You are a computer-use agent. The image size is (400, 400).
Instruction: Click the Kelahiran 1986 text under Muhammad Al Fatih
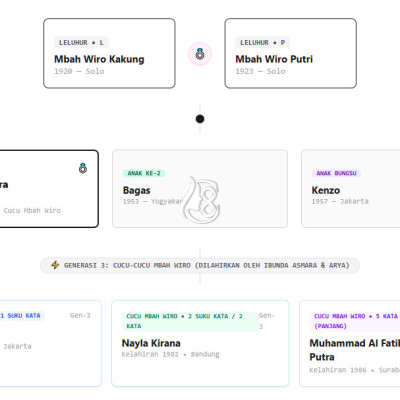[338, 370]
